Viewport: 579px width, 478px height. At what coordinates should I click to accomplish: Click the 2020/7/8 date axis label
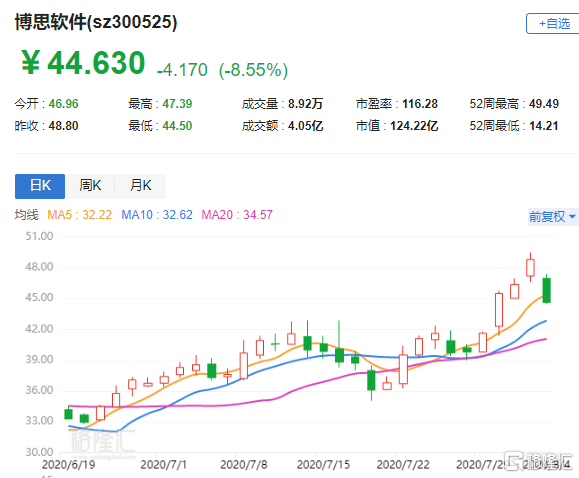point(244,465)
